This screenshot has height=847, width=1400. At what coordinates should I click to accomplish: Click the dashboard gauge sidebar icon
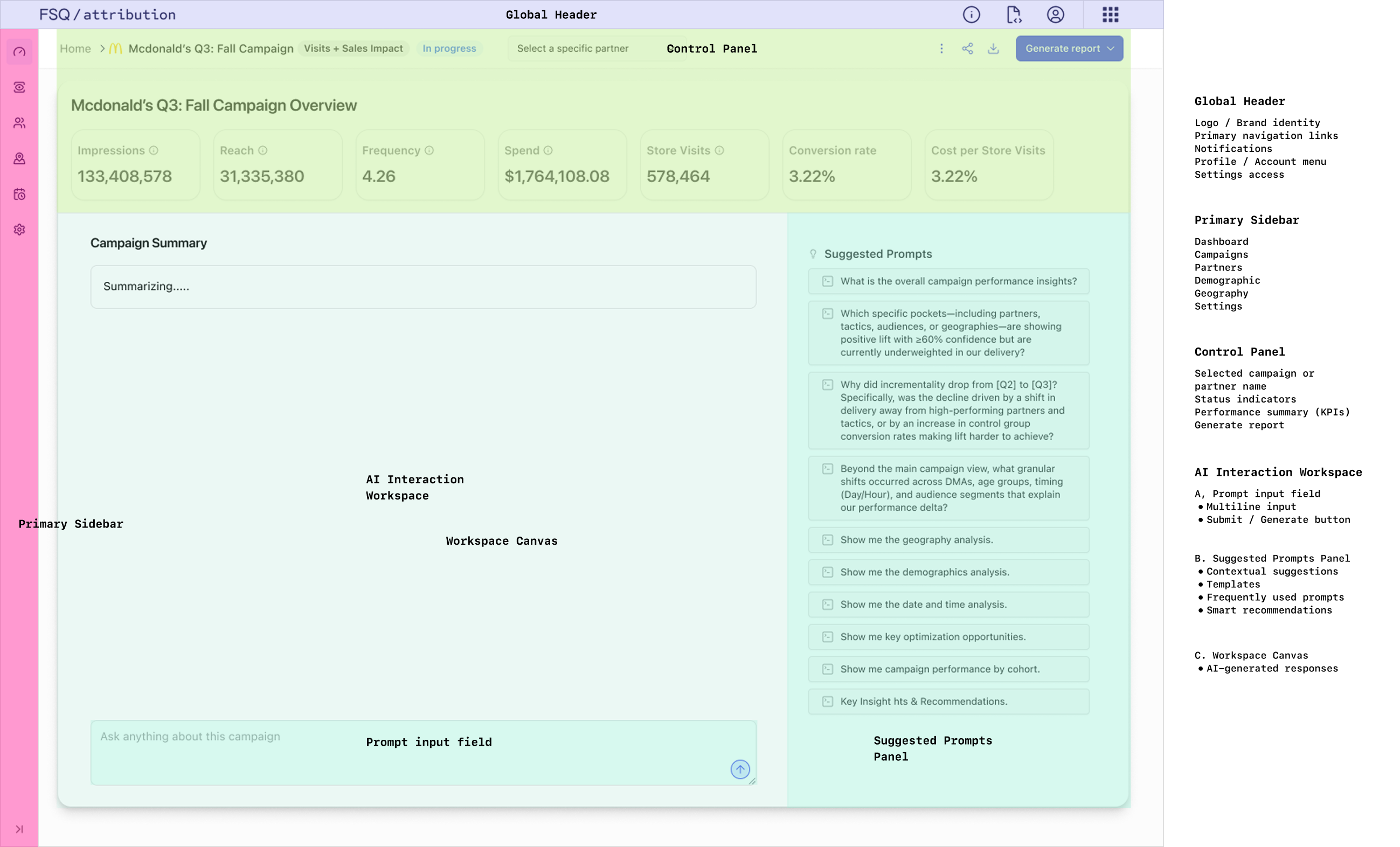[x=19, y=52]
